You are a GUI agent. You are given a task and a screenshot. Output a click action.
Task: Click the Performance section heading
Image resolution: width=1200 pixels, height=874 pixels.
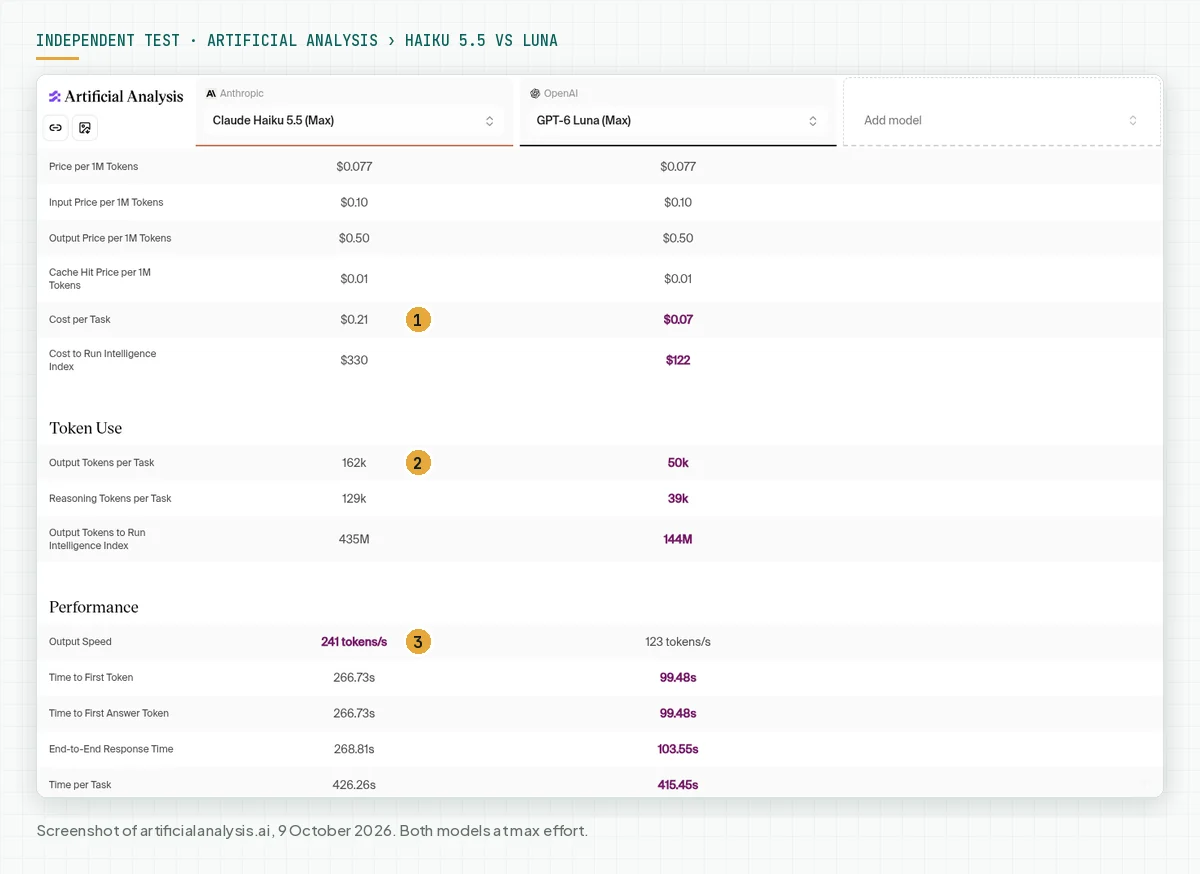[x=94, y=607]
